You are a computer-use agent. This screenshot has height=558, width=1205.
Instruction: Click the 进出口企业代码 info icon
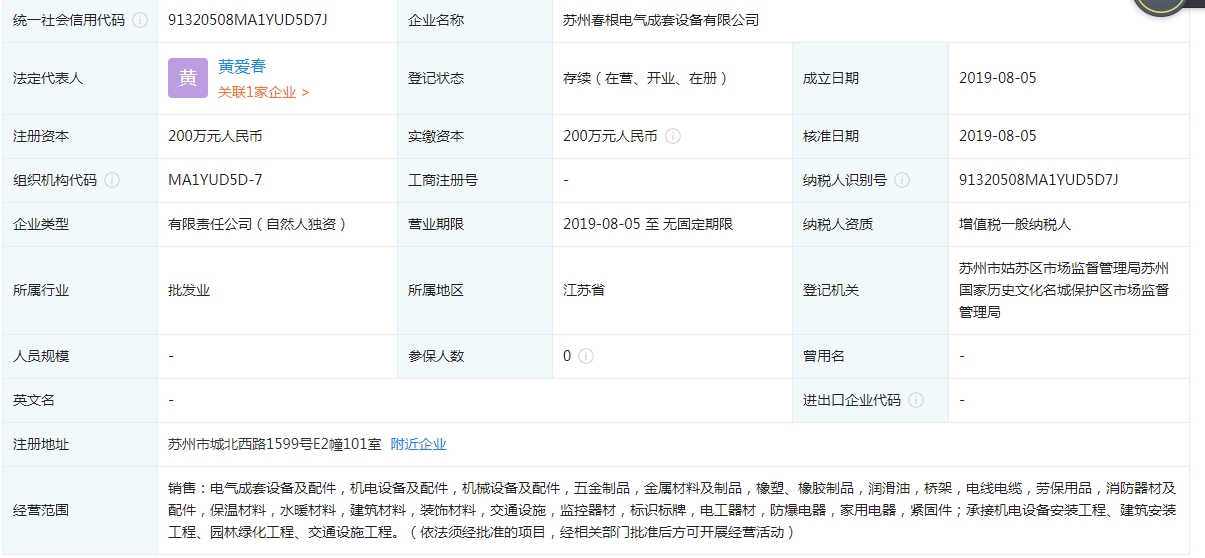point(916,400)
